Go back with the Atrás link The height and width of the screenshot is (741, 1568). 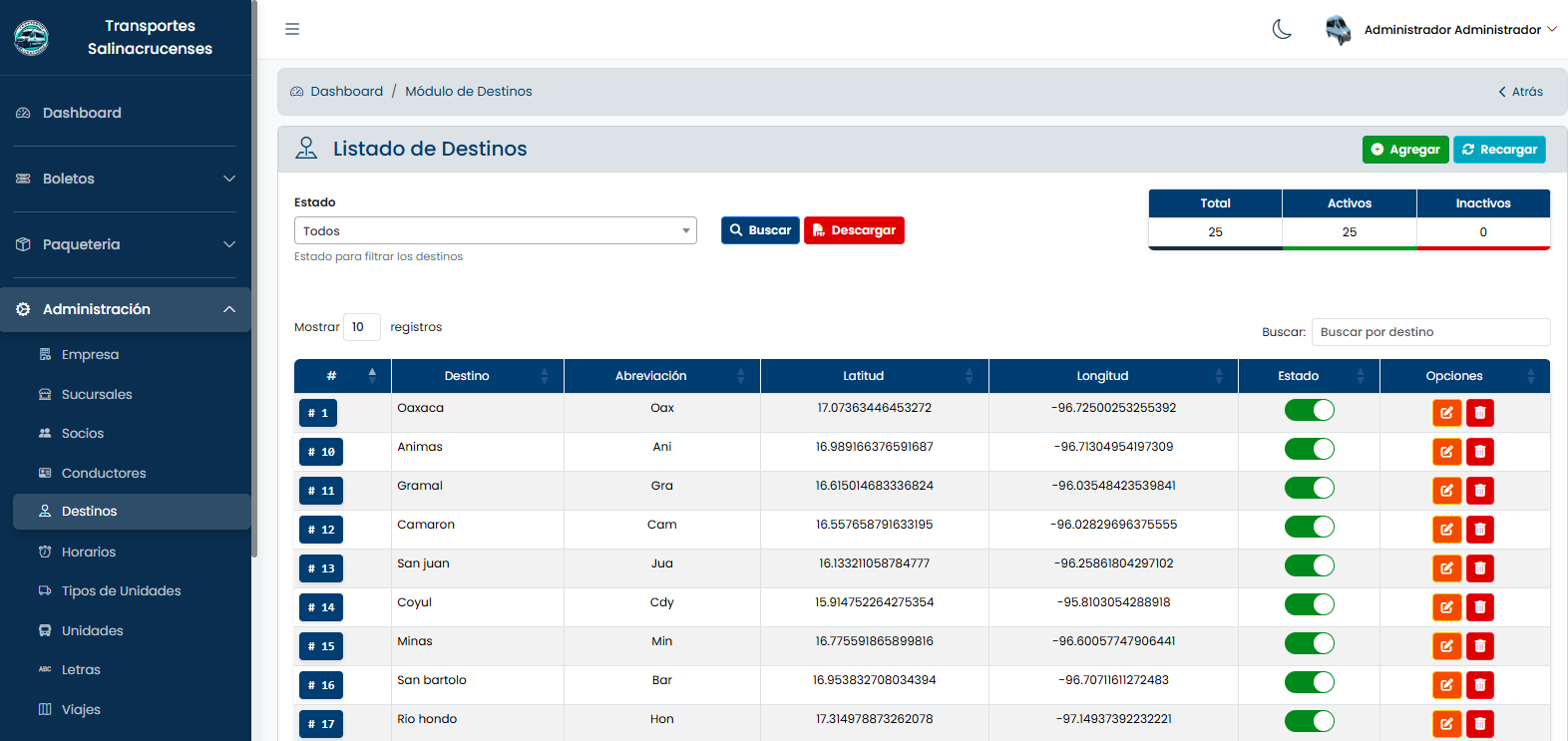coord(1520,92)
